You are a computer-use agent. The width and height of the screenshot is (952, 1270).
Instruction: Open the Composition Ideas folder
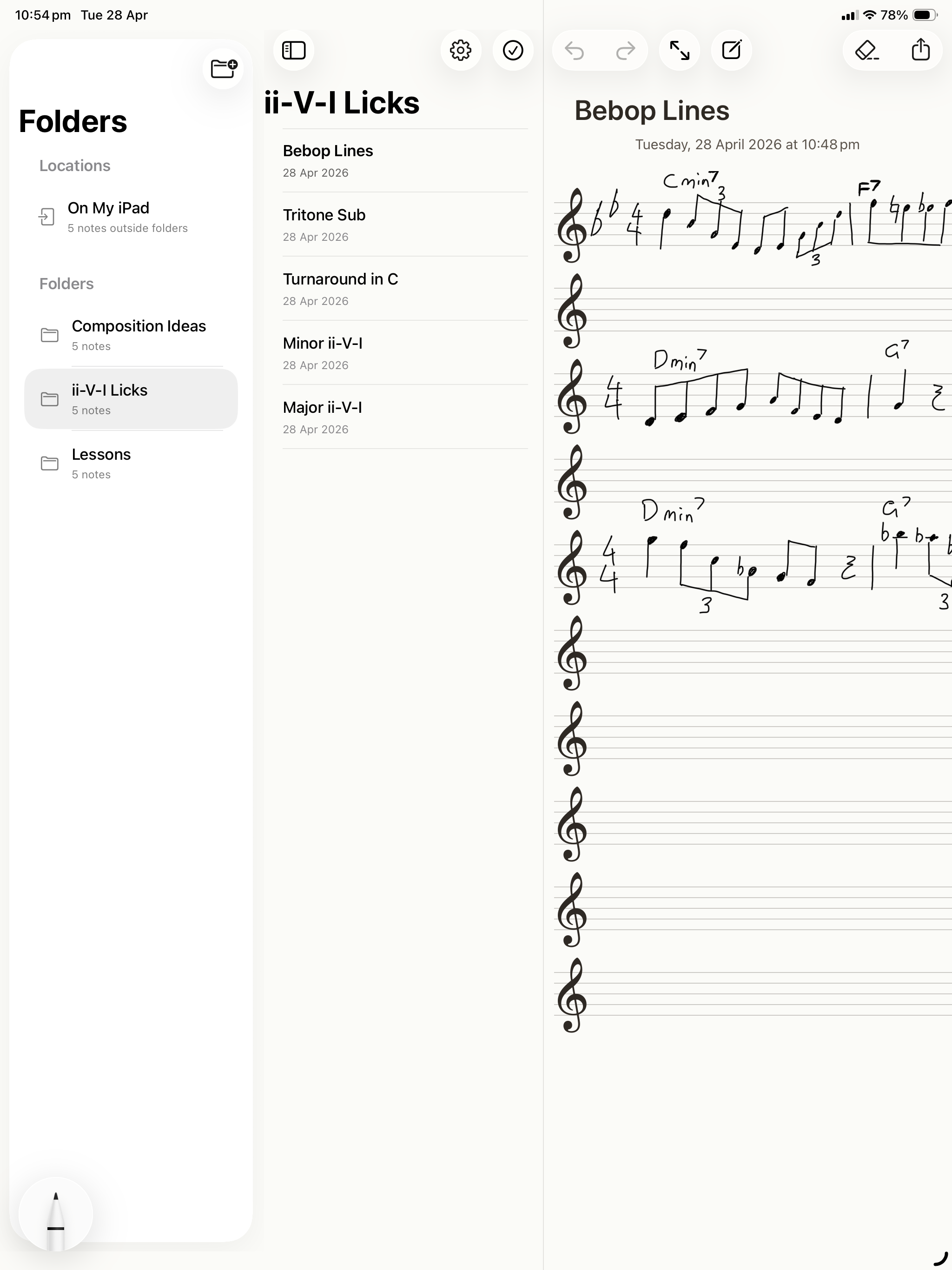point(131,335)
